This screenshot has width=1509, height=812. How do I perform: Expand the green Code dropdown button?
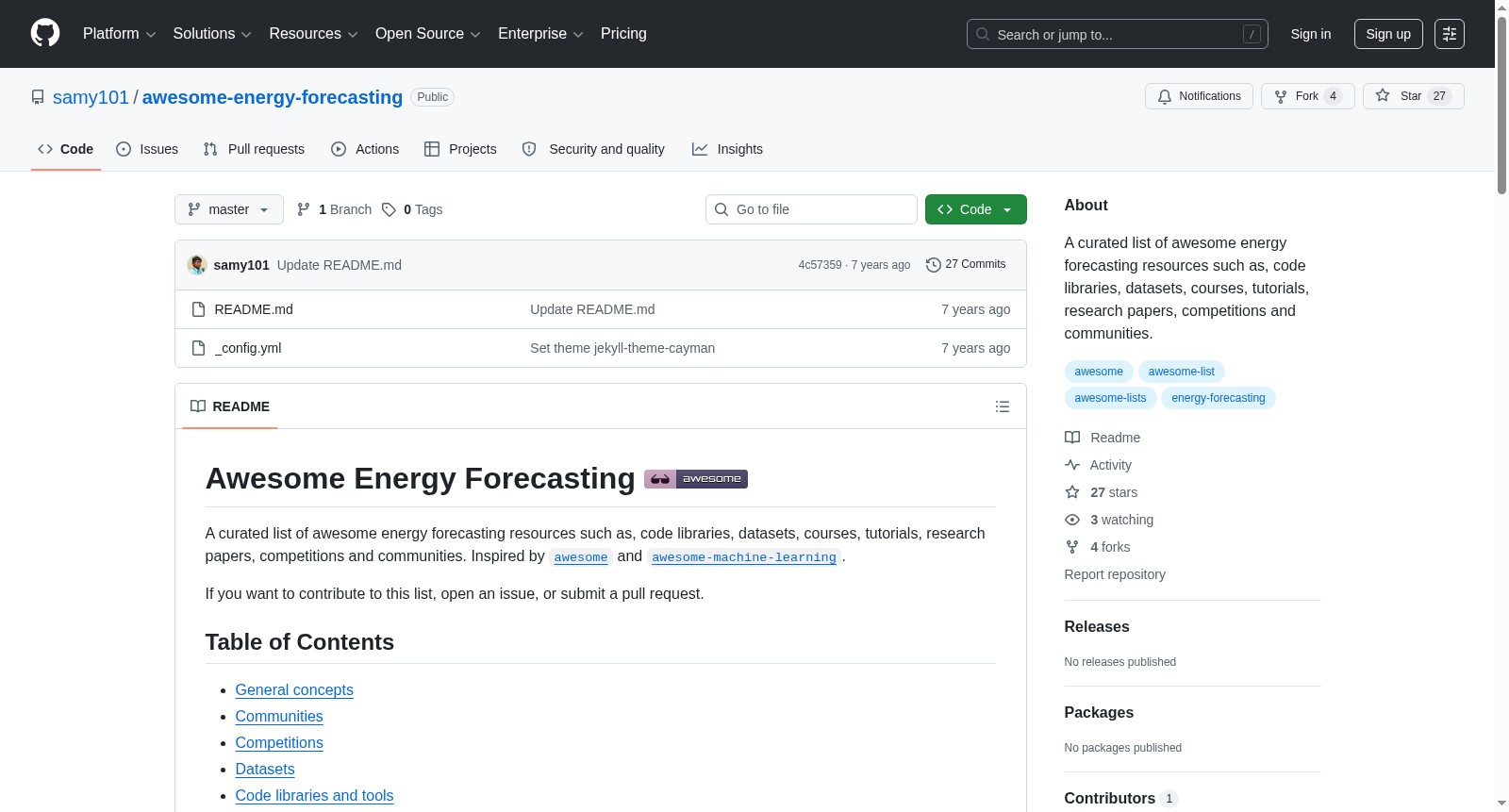click(x=976, y=209)
